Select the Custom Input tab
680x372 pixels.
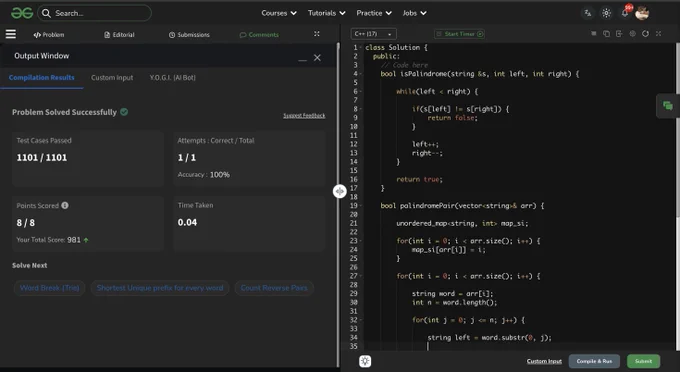pos(112,78)
